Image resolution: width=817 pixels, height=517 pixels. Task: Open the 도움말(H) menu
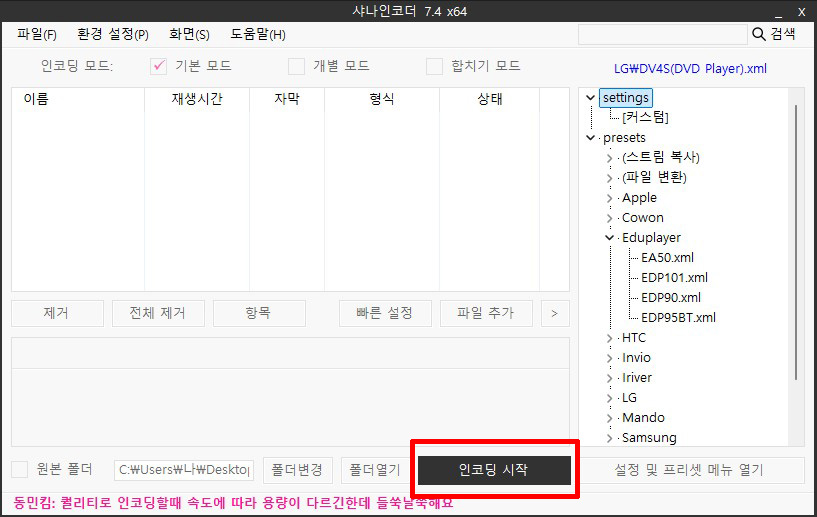pos(258,34)
